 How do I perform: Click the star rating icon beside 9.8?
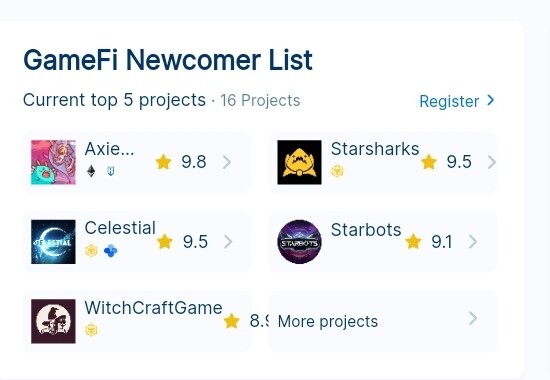coord(163,162)
